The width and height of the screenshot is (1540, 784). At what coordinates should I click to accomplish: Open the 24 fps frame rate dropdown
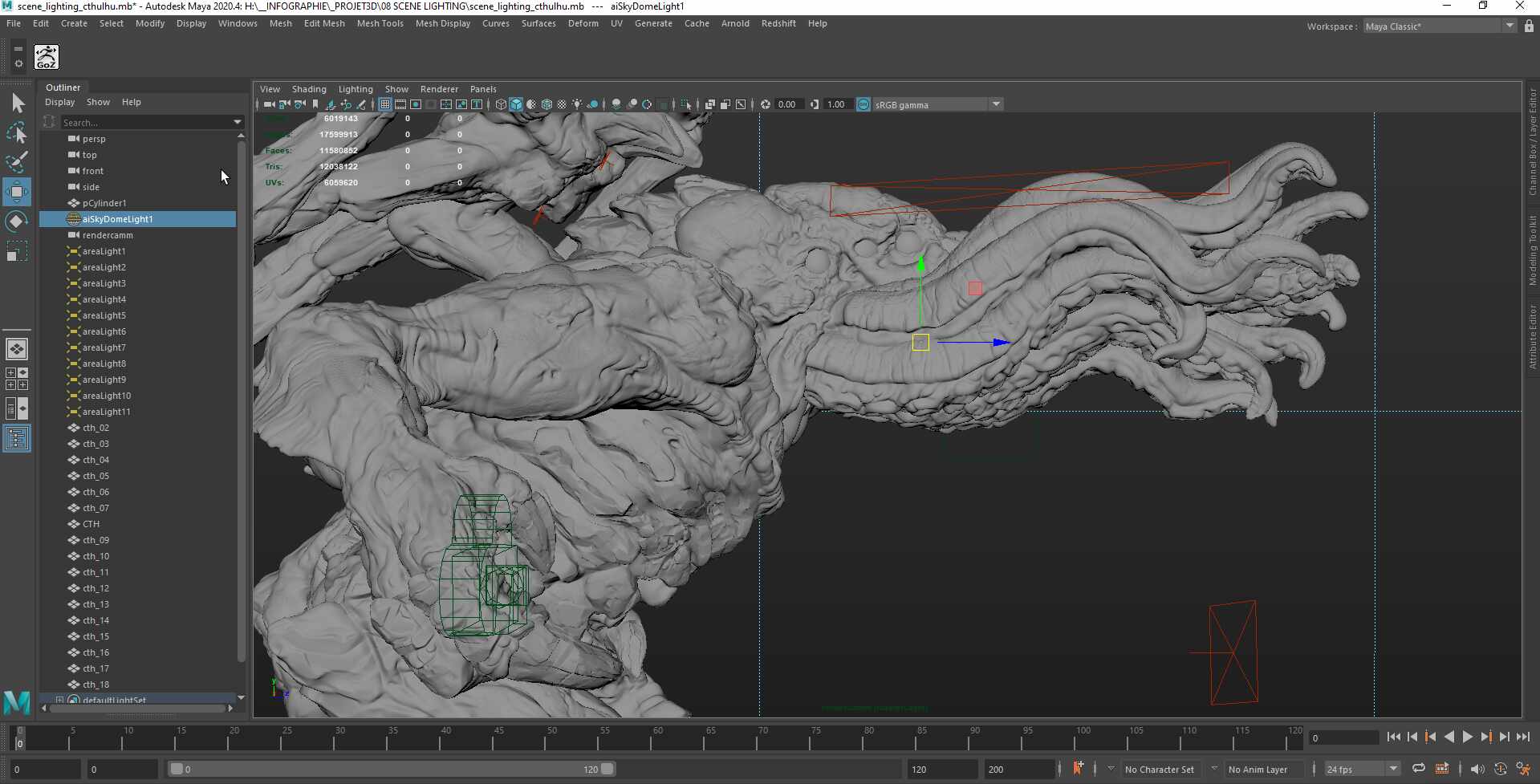click(1393, 769)
